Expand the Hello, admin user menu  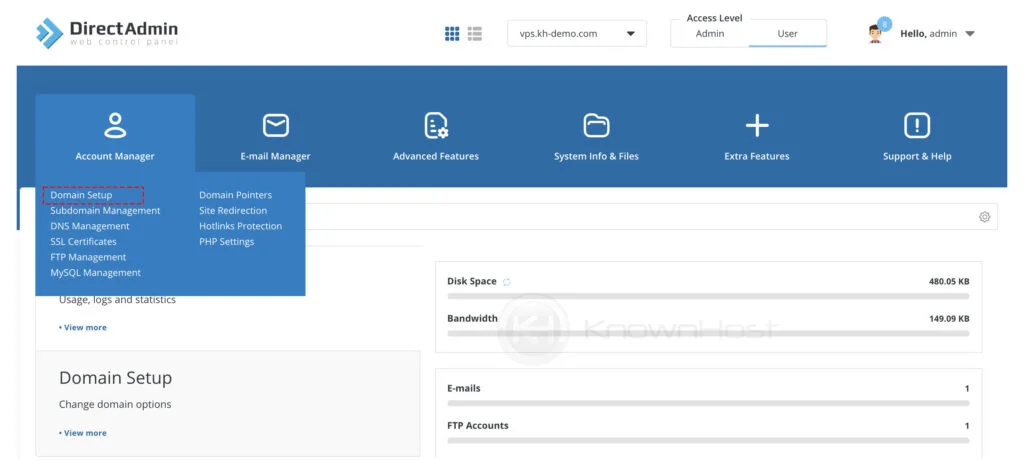tap(937, 34)
